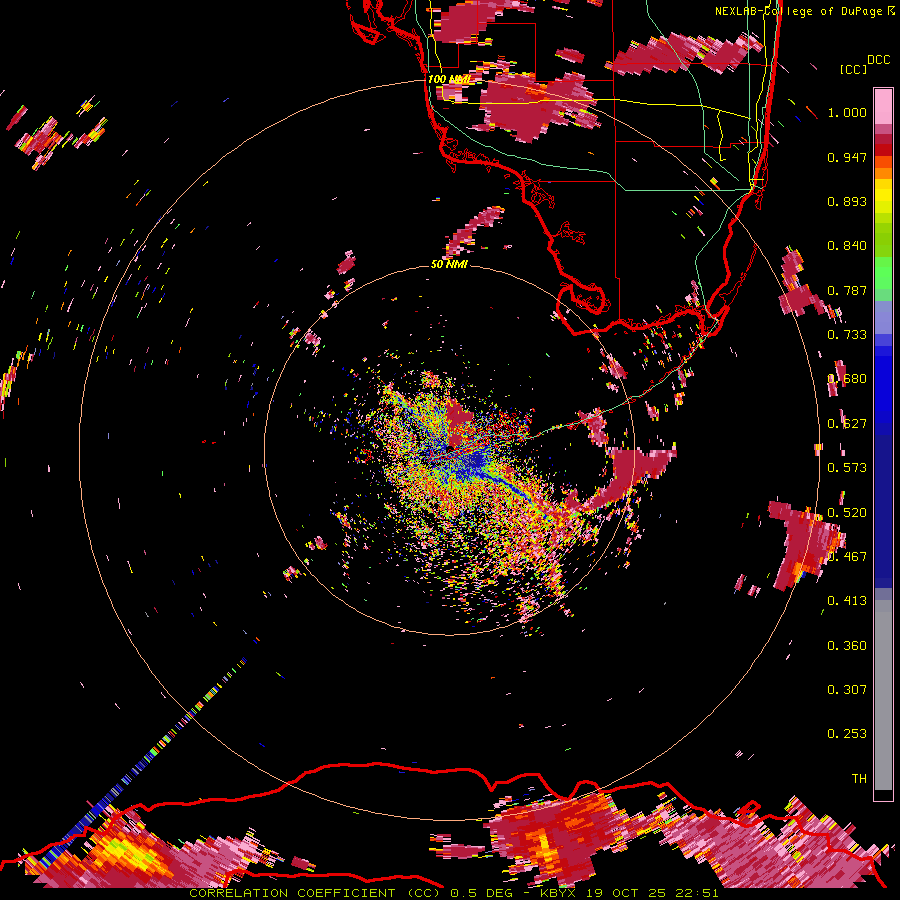
Task: Pick the light pink band atop the color bar
Action: (x=883, y=106)
